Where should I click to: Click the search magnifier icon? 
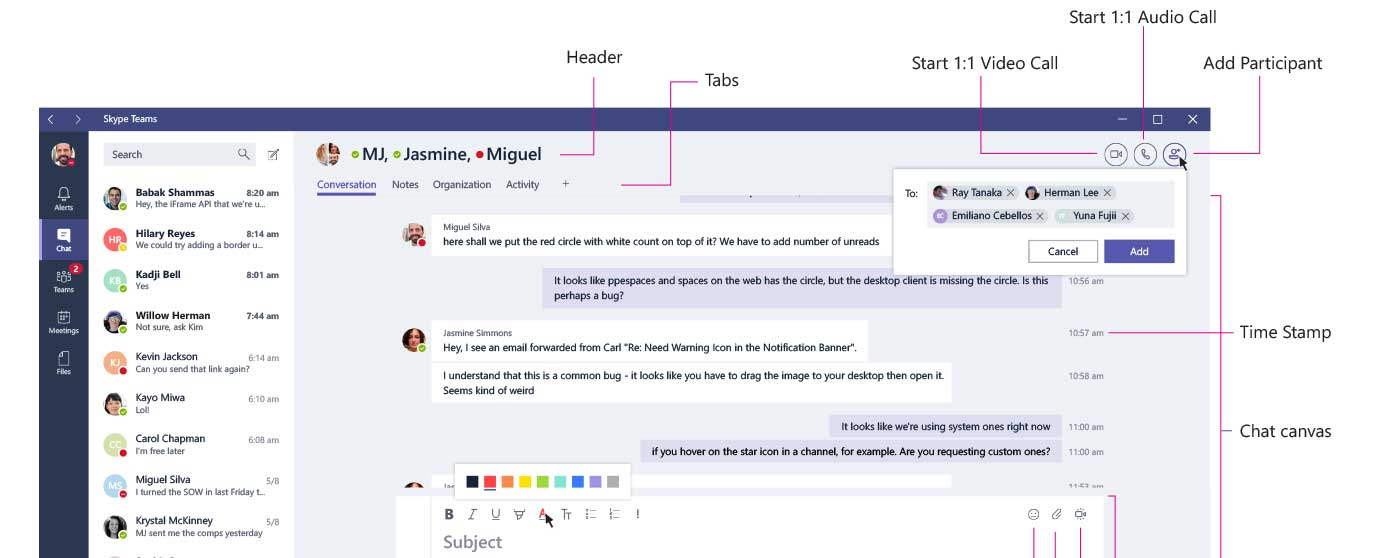coord(244,154)
